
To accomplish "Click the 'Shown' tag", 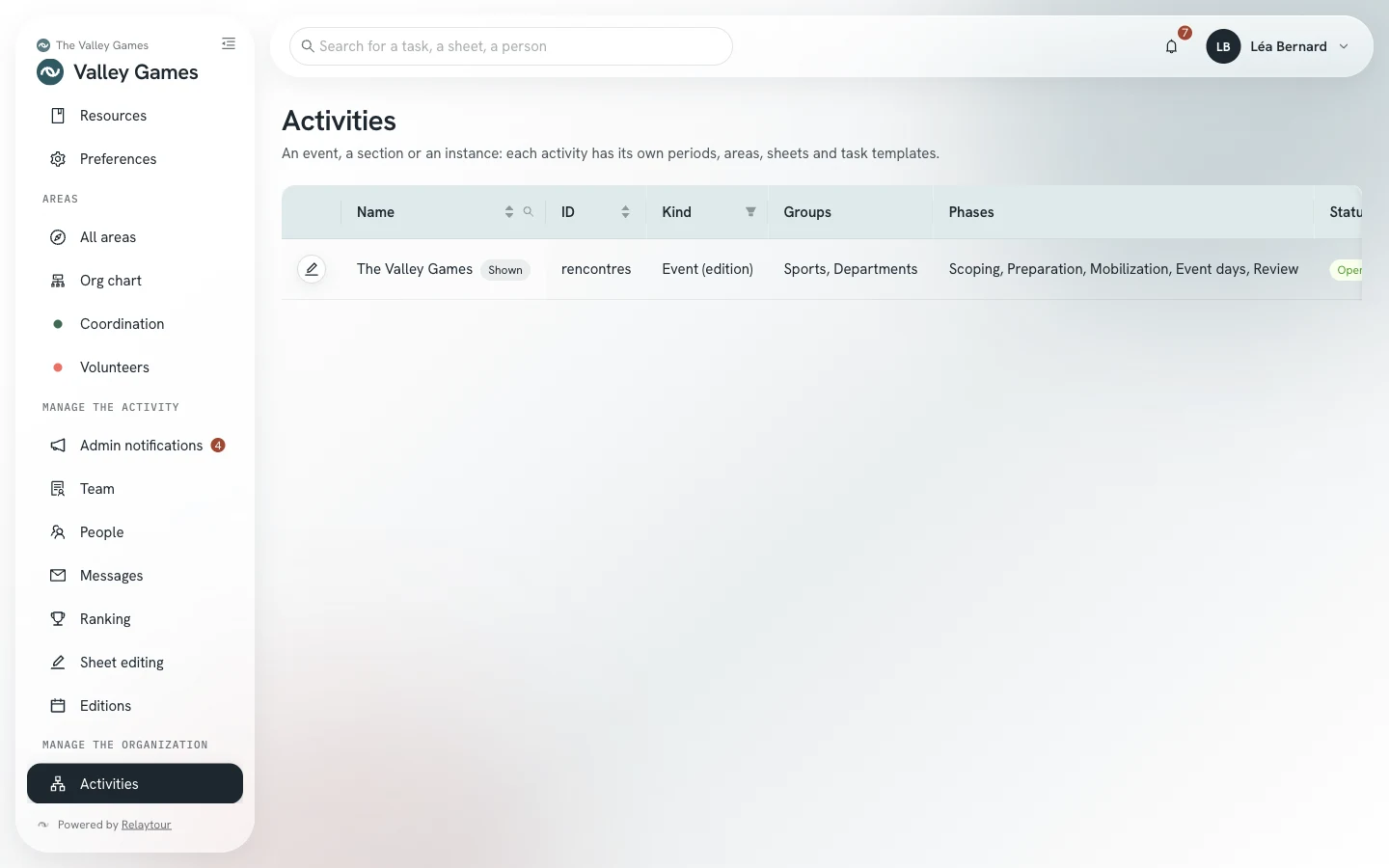I will [505, 270].
